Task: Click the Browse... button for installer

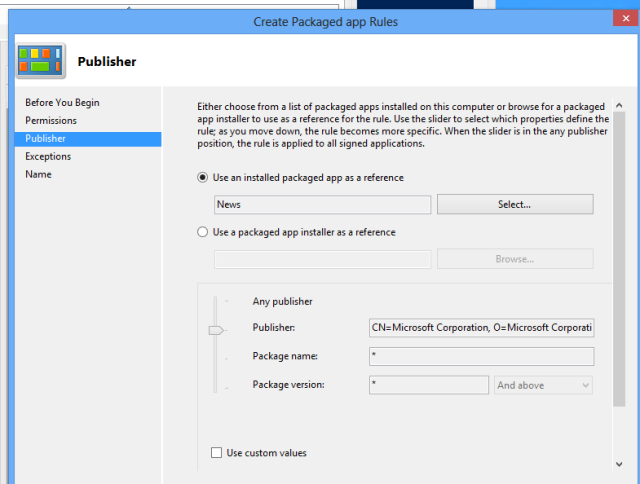Action: [515, 259]
